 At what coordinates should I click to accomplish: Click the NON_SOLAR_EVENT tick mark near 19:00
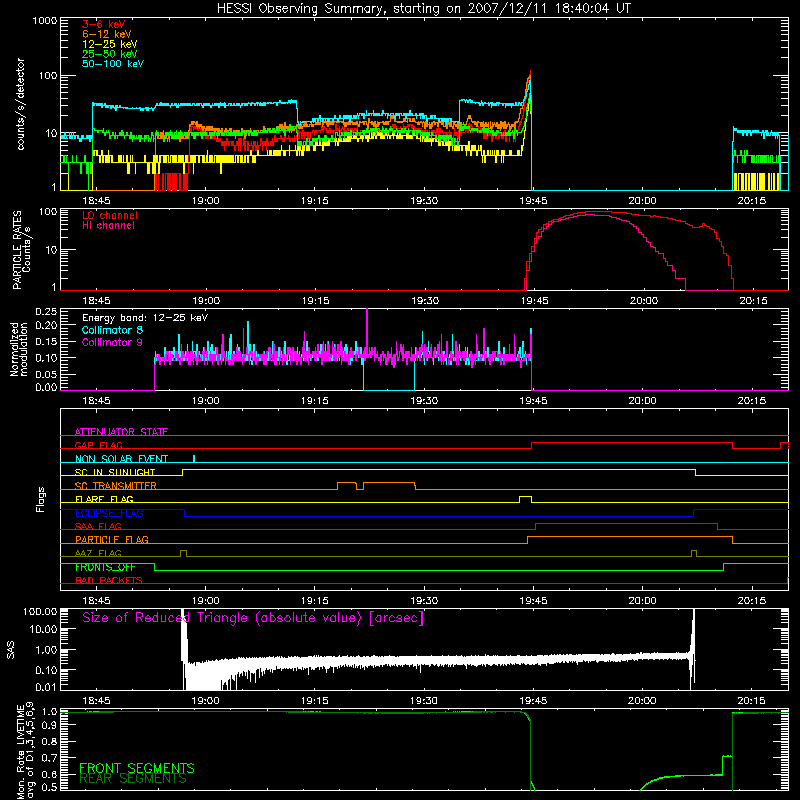[194, 458]
